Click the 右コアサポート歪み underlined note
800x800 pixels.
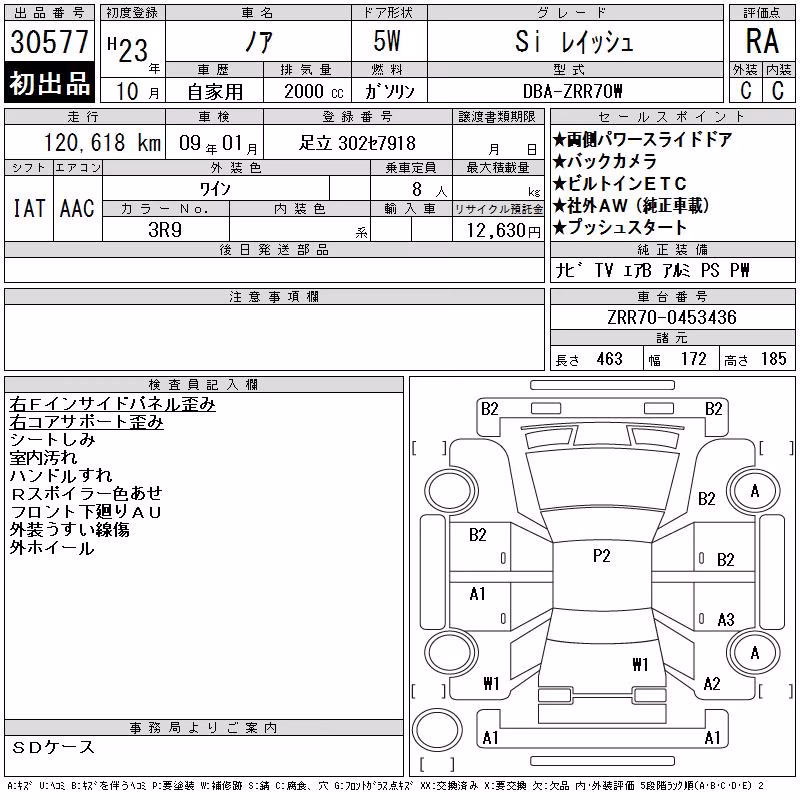point(86,422)
